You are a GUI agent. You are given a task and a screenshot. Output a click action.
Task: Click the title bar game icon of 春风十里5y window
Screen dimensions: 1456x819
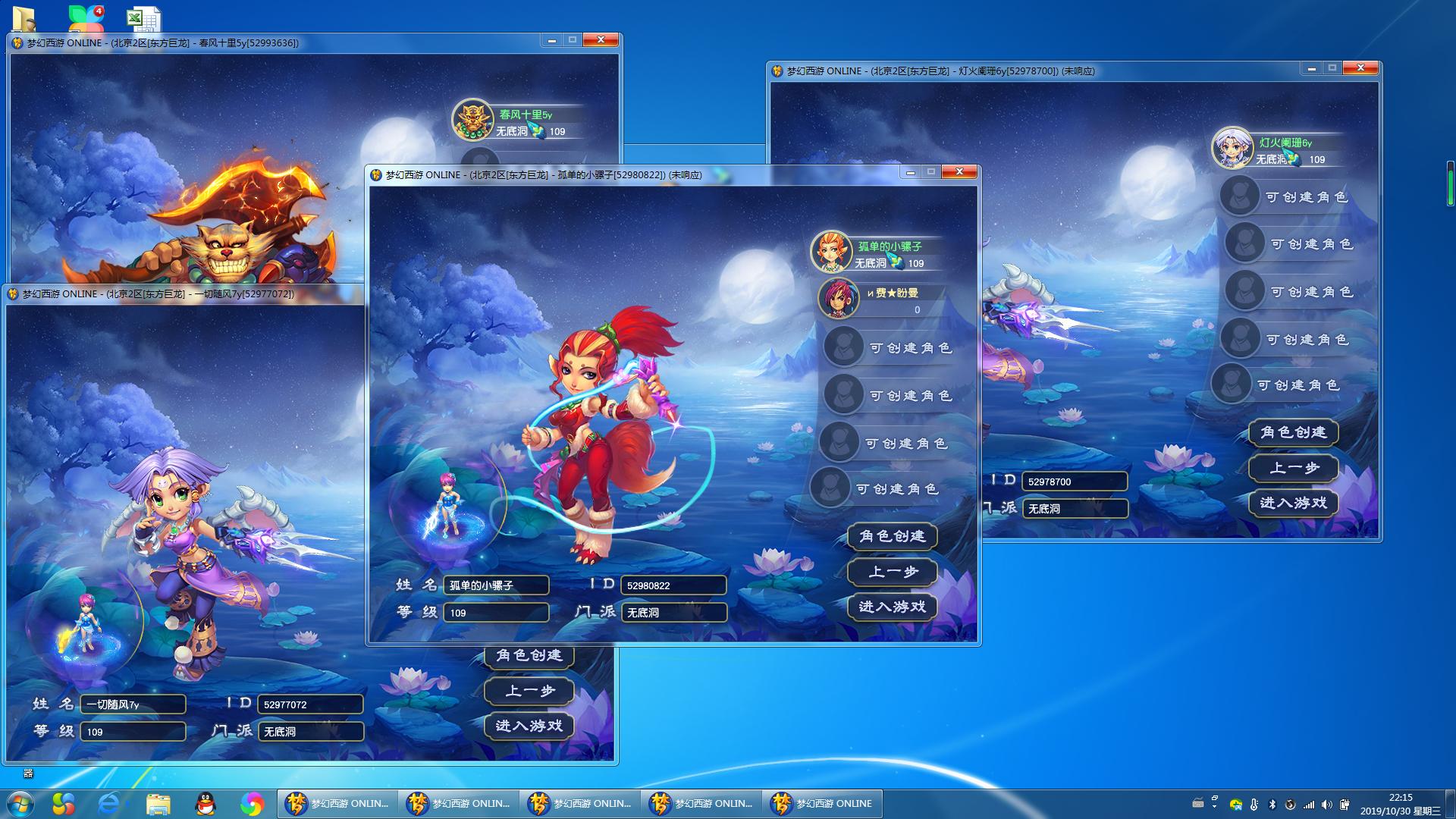coord(17,42)
